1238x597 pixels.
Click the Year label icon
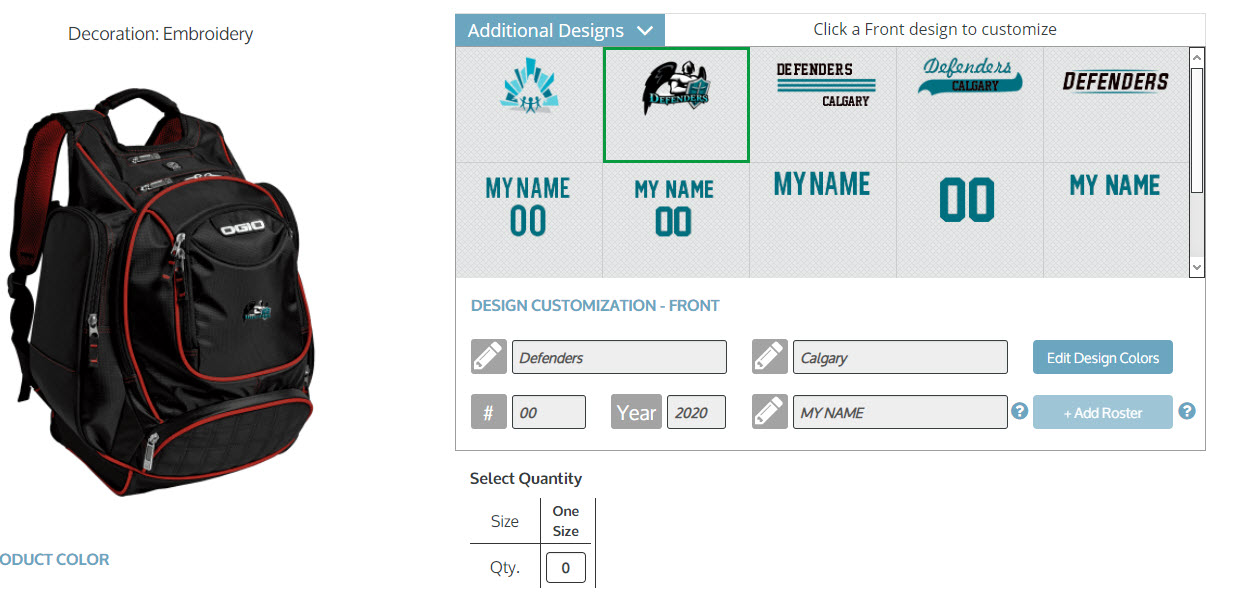click(636, 412)
